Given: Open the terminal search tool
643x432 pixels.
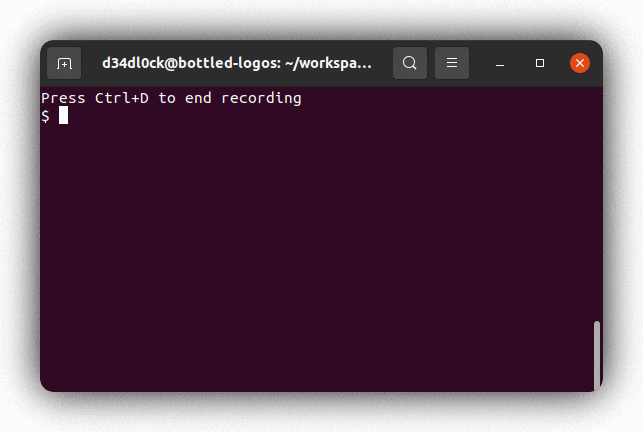Looking at the screenshot, I should click(x=410, y=63).
